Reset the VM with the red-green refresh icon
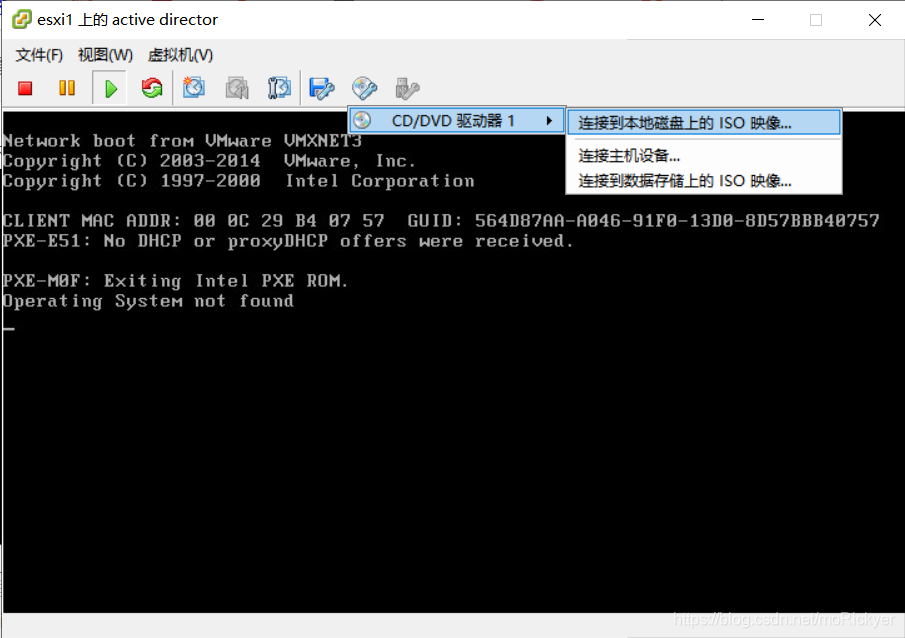This screenshot has height=638, width=905. [x=152, y=88]
